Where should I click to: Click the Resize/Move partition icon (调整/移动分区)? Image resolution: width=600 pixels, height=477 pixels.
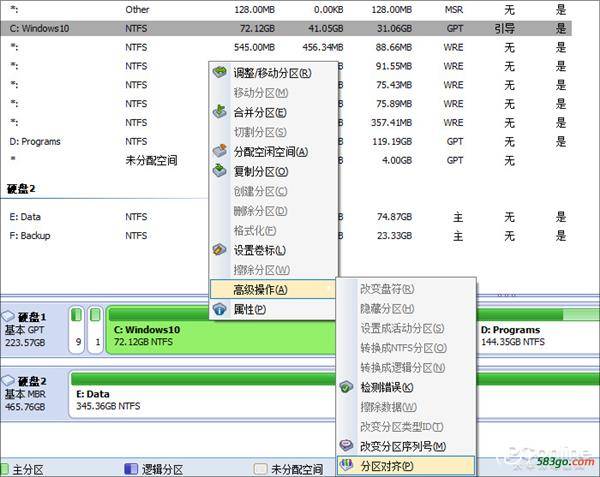click(220, 72)
